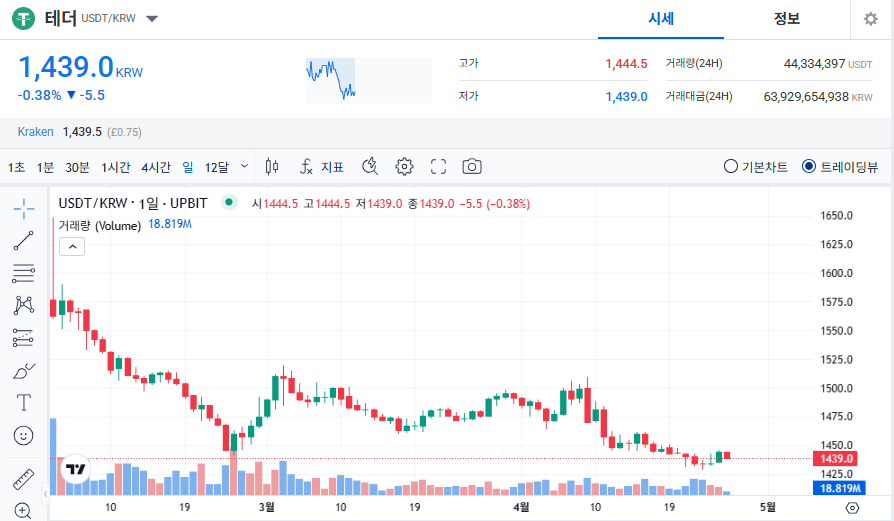The width and height of the screenshot is (894, 521).
Task: Select the 30분 timeframe
Action: tap(77, 167)
